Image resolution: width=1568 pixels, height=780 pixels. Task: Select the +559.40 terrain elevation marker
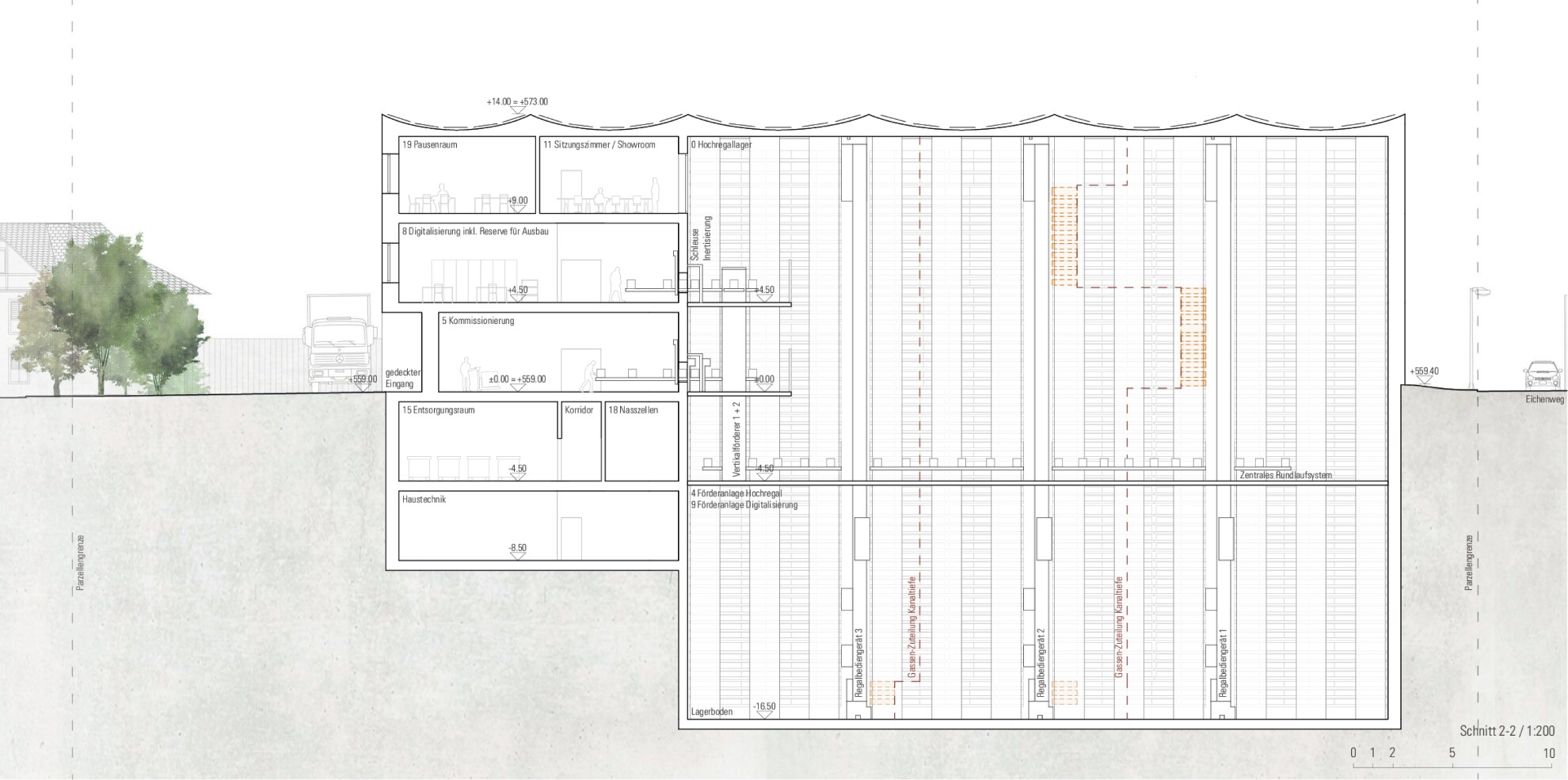tap(1424, 371)
